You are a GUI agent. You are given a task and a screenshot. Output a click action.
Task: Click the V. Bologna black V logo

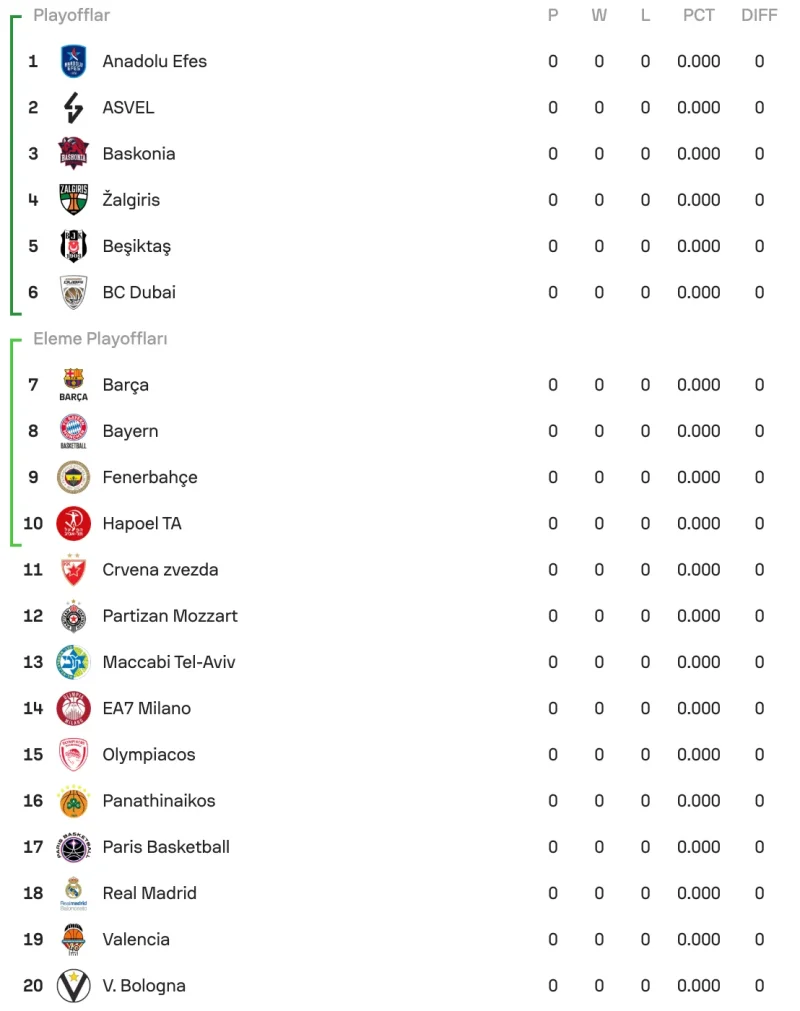[73, 986]
